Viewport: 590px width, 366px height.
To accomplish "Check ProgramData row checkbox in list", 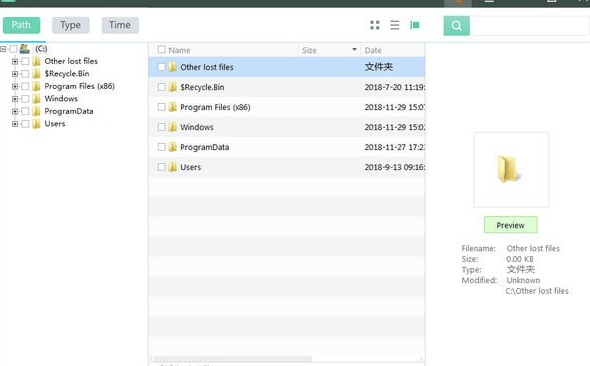I will click(162, 147).
